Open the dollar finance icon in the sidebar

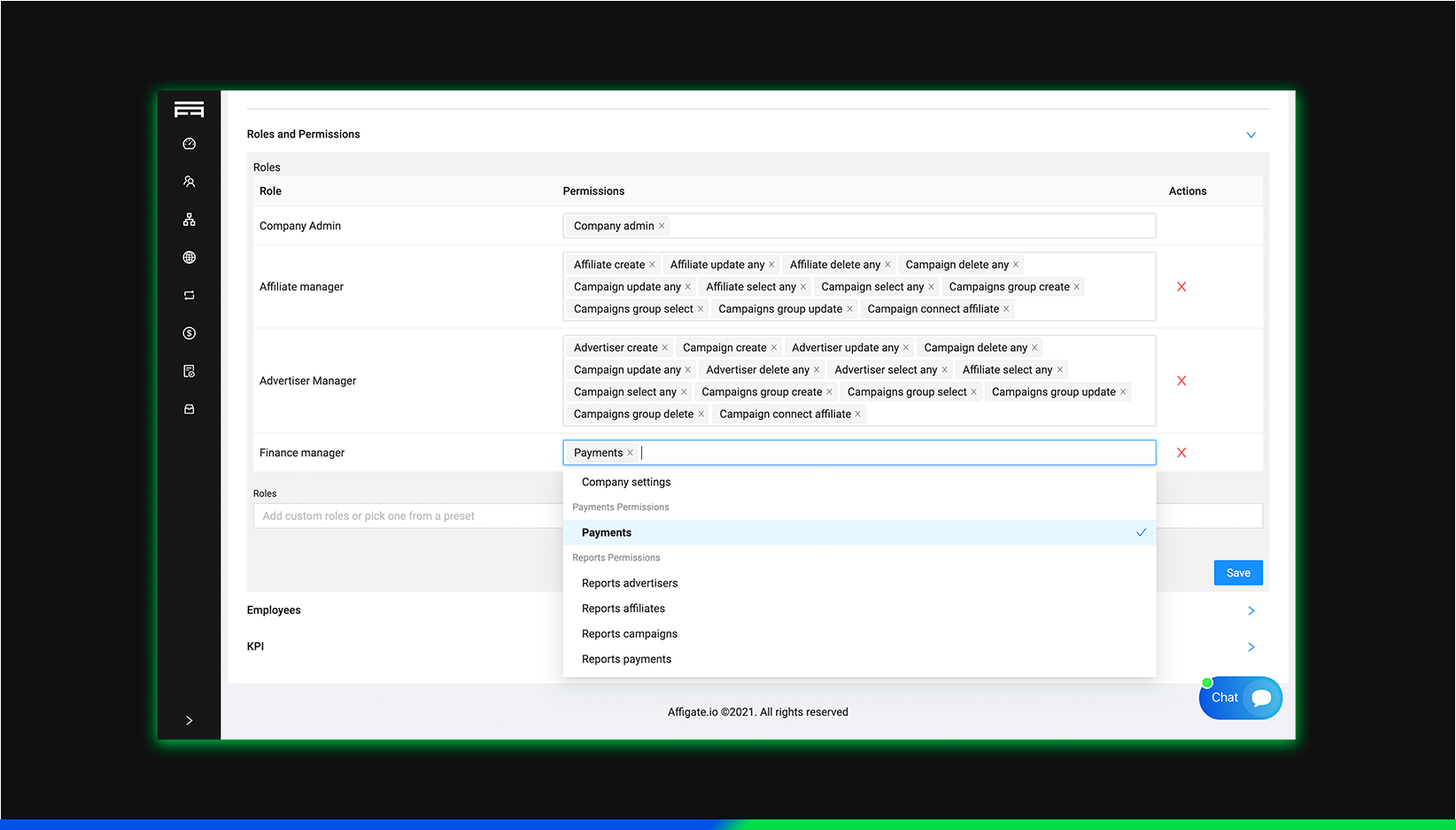(189, 333)
